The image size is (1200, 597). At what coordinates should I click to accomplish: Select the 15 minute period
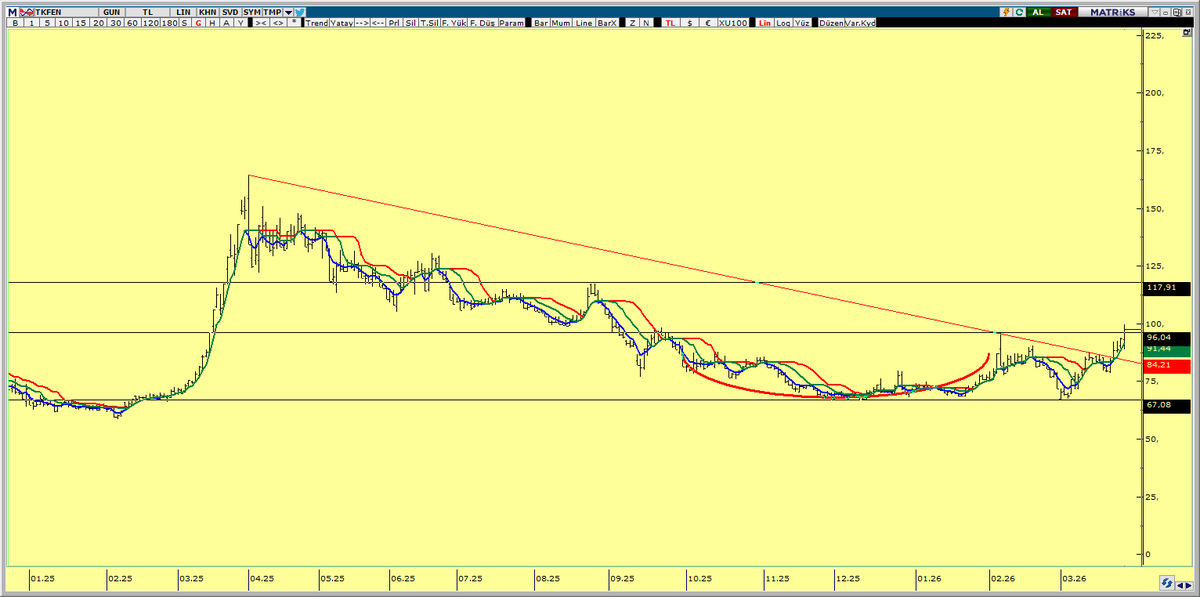(x=81, y=22)
